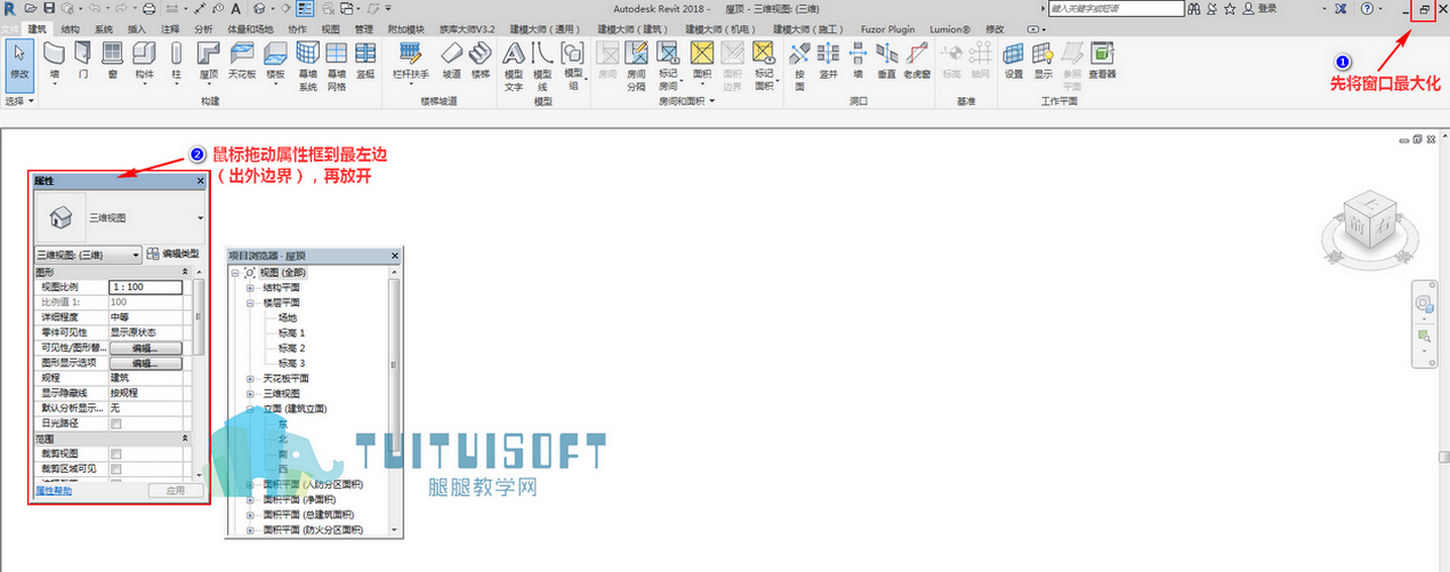Toggle the 裁剪区域可见 checkbox
This screenshot has height=572, width=1450.
point(116,469)
